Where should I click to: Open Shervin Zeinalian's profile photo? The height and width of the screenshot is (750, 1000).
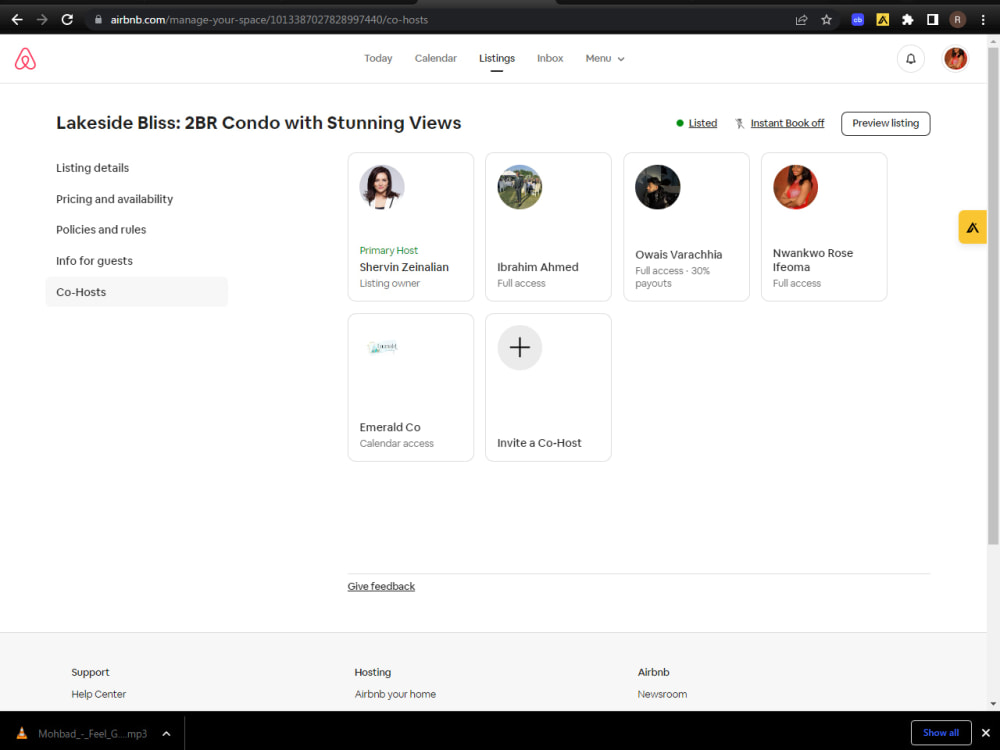382,187
